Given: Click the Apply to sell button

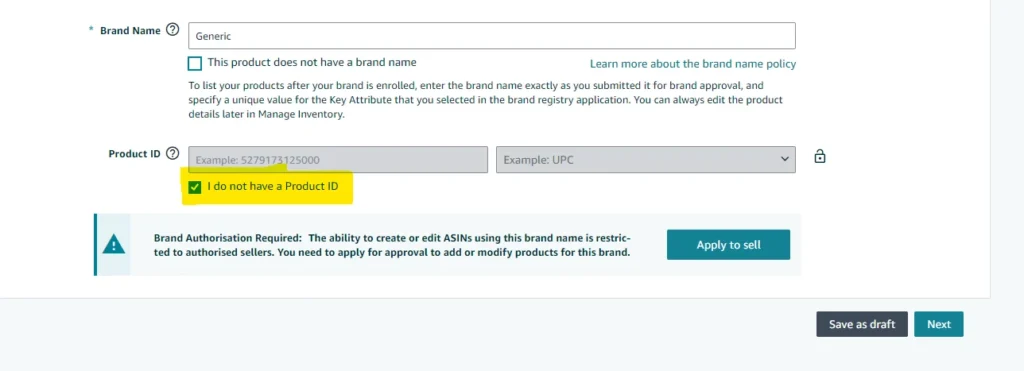Looking at the screenshot, I should (x=728, y=245).
